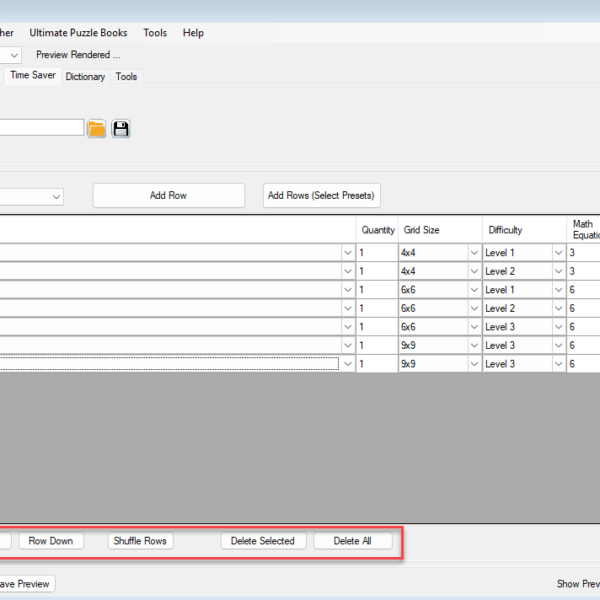Image resolution: width=600 pixels, height=600 pixels.
Task: Expand Grid Size dropdown in first row
Action: [473, 253]
